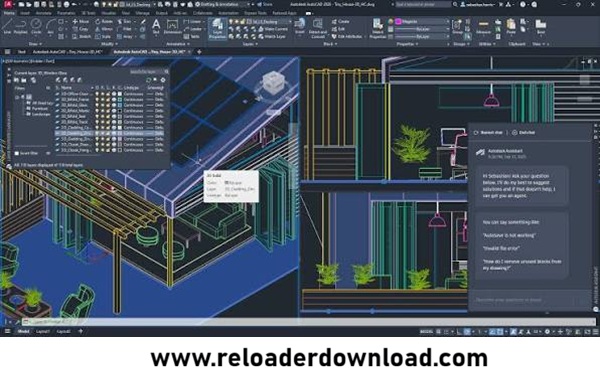Click the Share button in title bar

coord(265,5)
